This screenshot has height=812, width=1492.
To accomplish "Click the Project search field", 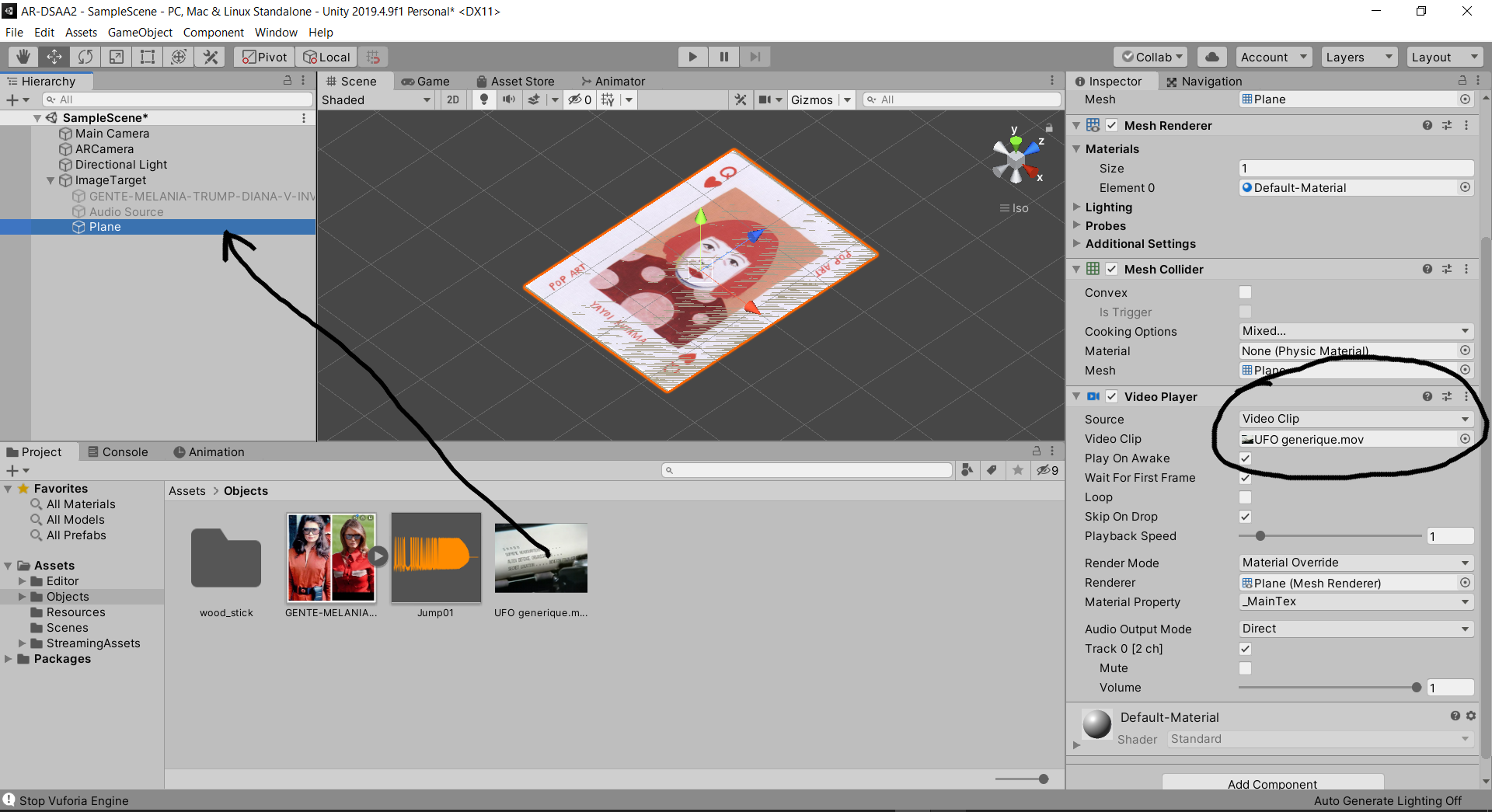I will pos(807,470).
